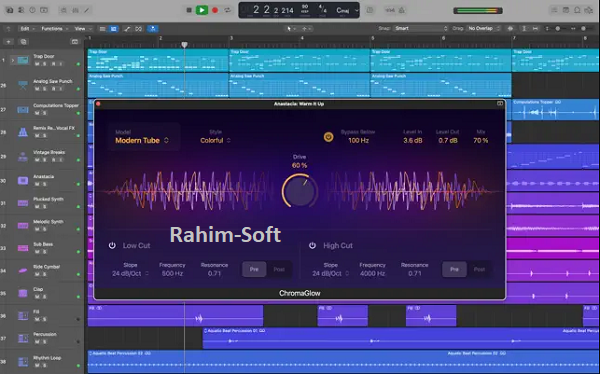Image resolution: width=600 pixels, height=374 pixels.
Task: Select the Ride Cymbal track icon
Action: [x=23, y=271]
